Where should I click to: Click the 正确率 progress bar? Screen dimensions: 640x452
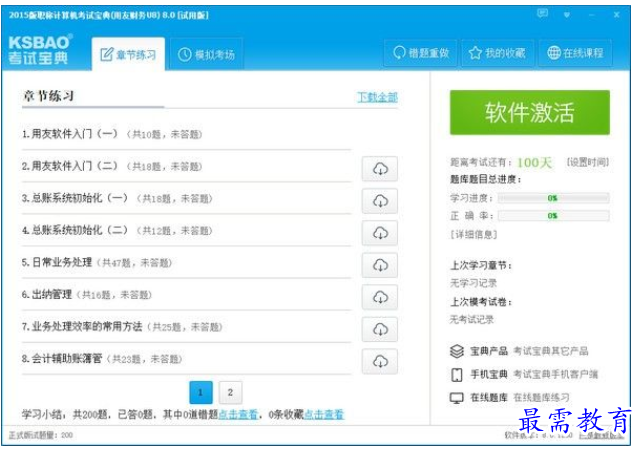[553, 216]
